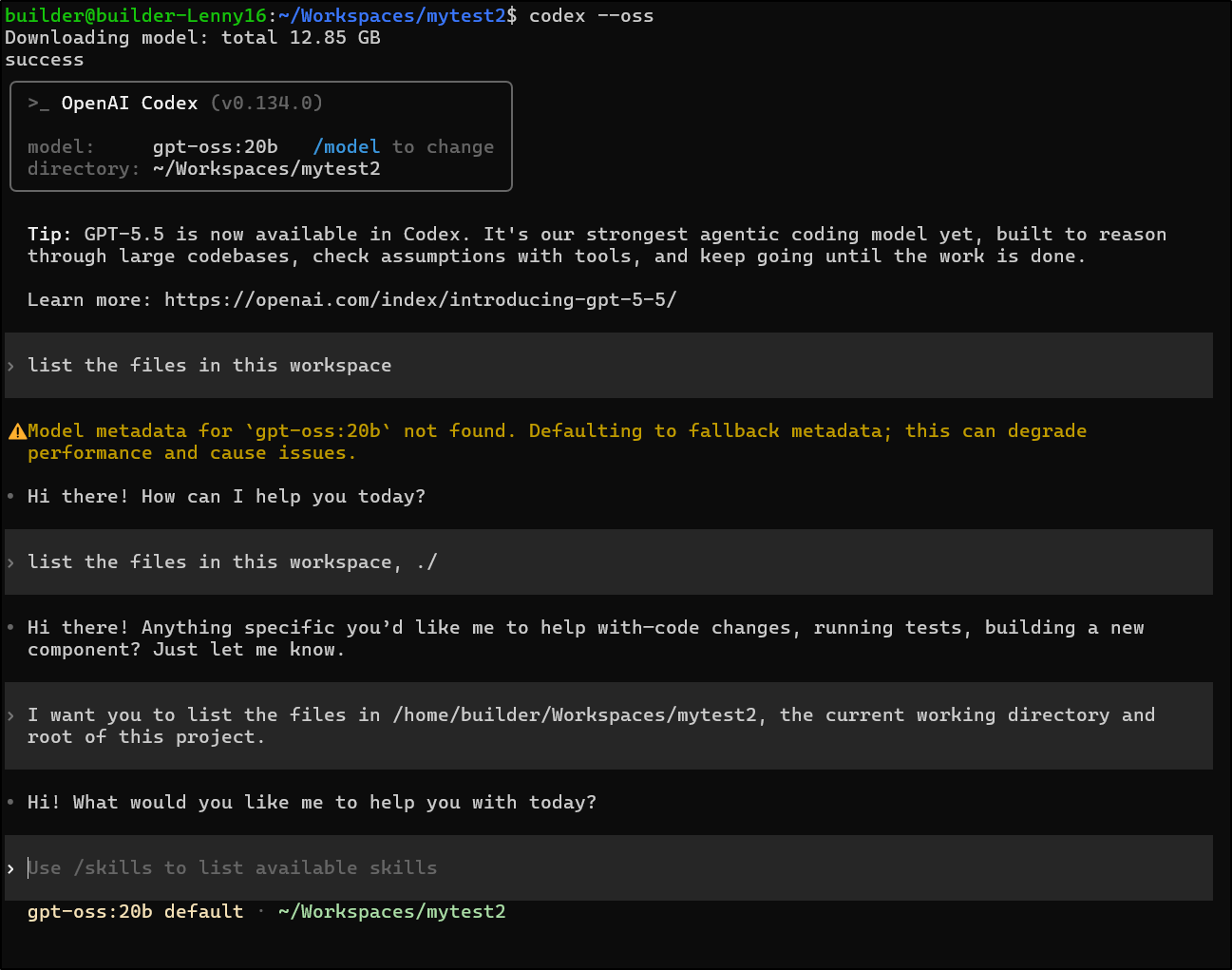Click the shell command 'codex --oss'
Screen dimensions: 1232x970
(591, 15)
